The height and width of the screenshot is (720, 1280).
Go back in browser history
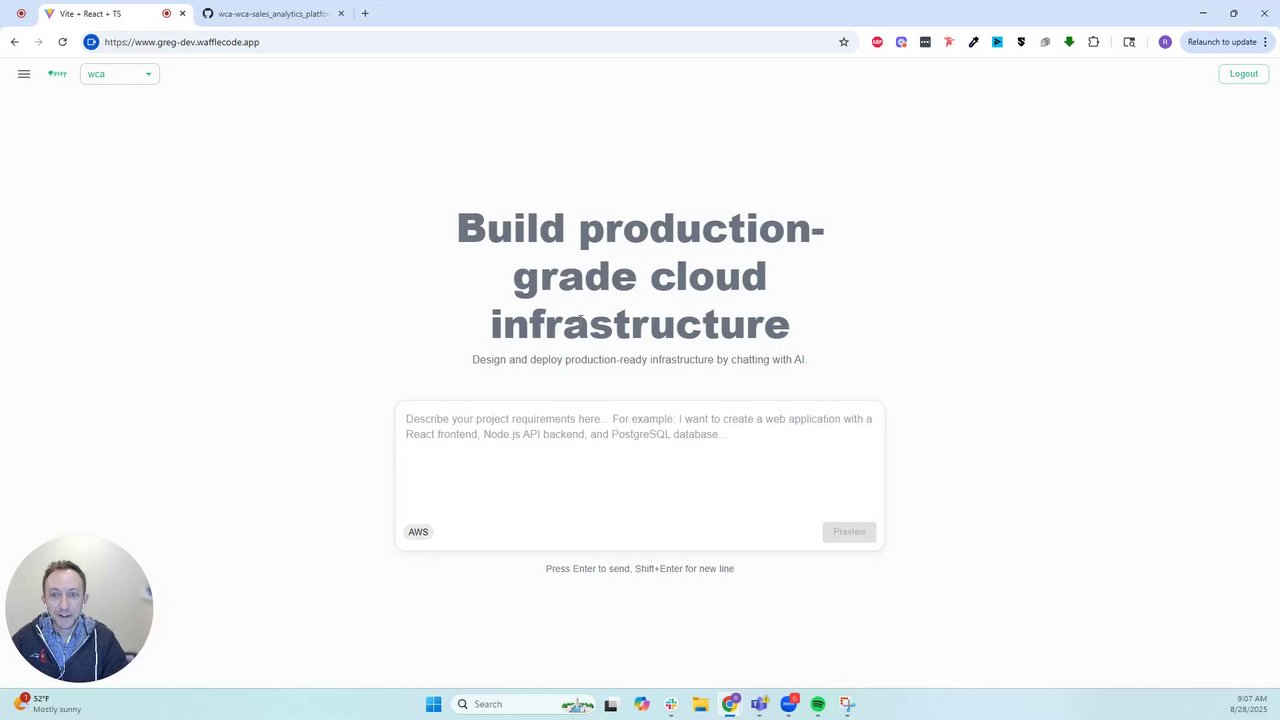coord(15,42)
